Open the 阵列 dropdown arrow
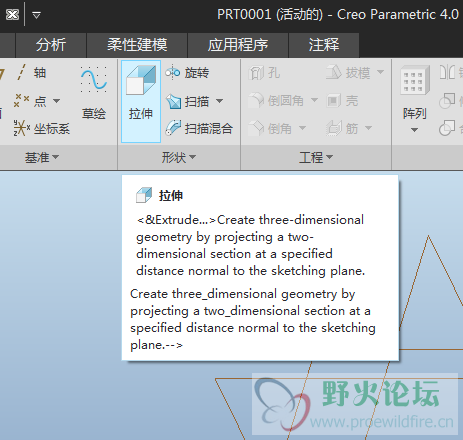This screenshot has height=440, width=463. [x=414, y=130]
